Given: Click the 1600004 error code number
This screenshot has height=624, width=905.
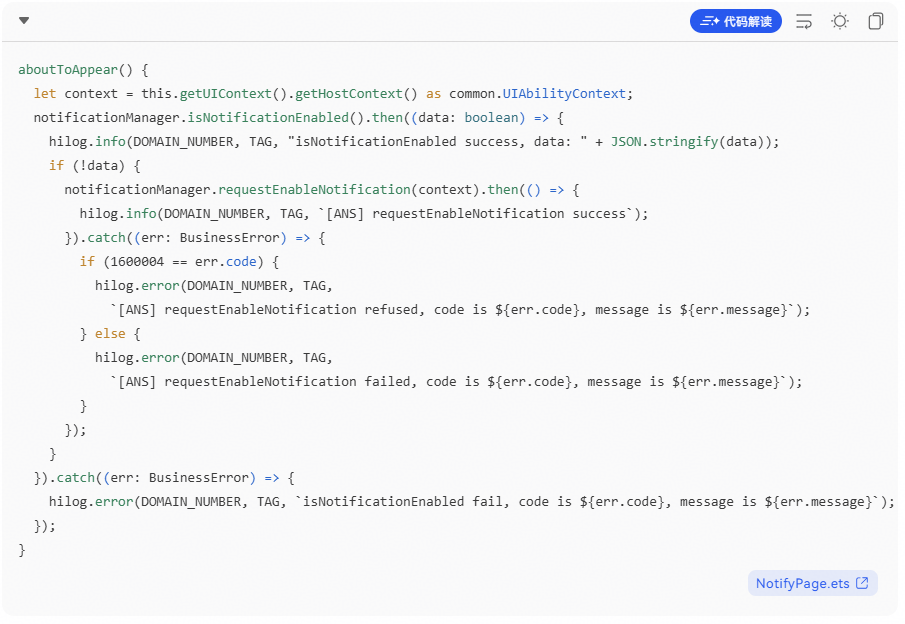Looking at the screenshot, I should (137, 261).
